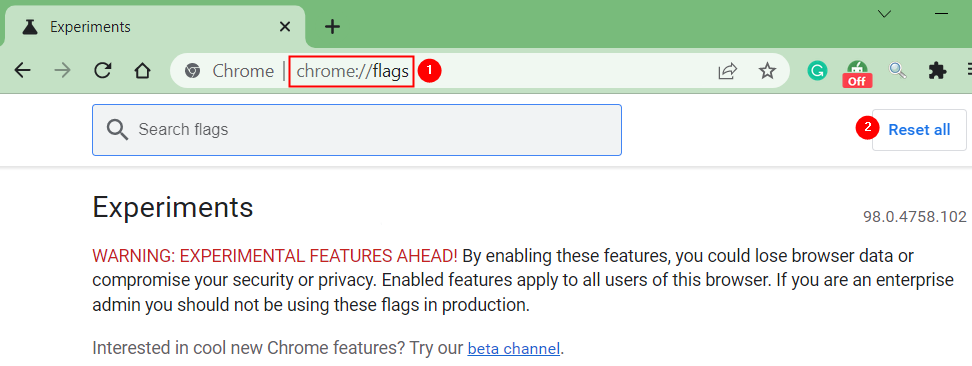Click the Reset all button
Screen dimensions: 972x366
[x=919, y=130]
